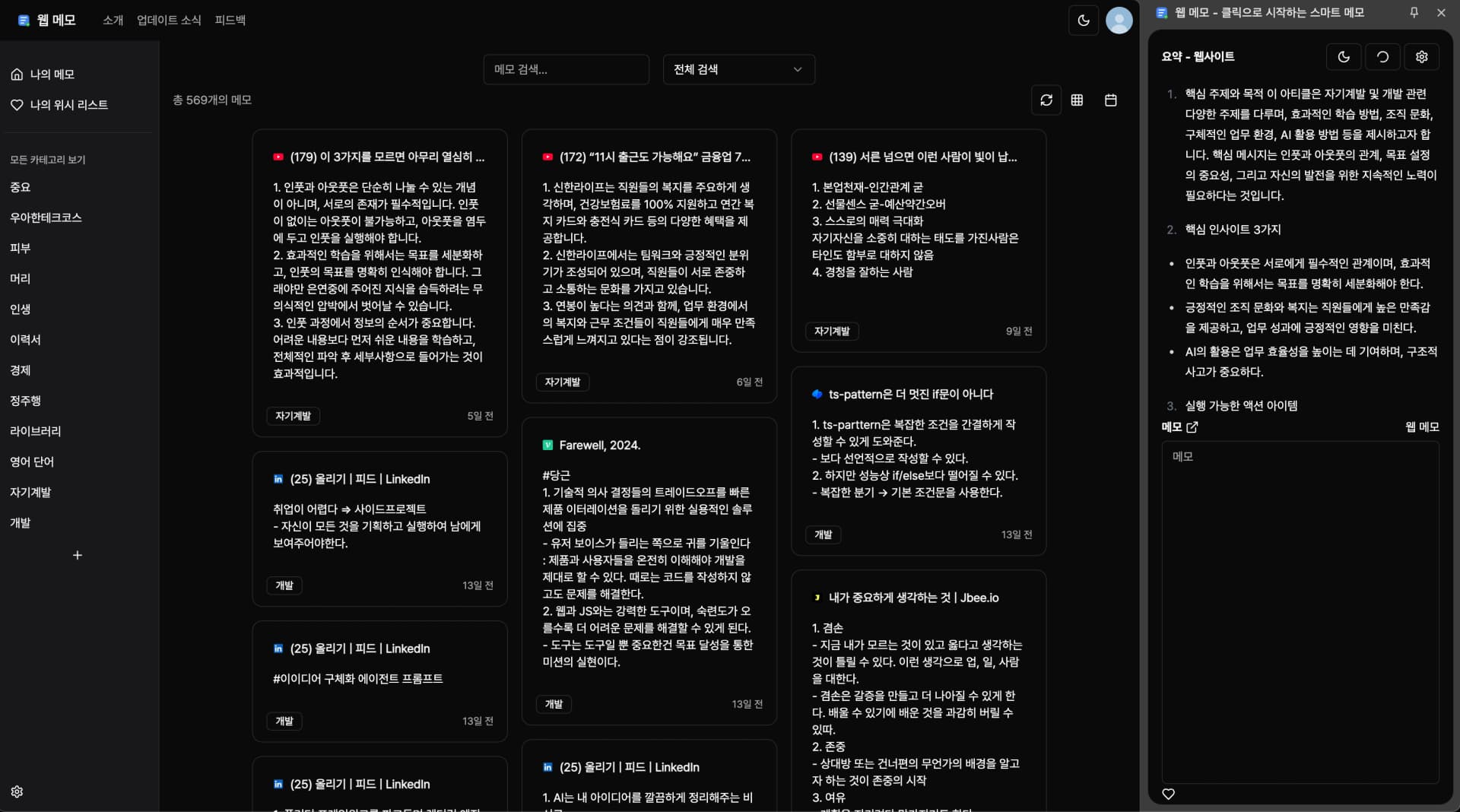Screen dimensions: 1460x812
Task: Click 모든 카테고리 보기
Action: point(47,160)
